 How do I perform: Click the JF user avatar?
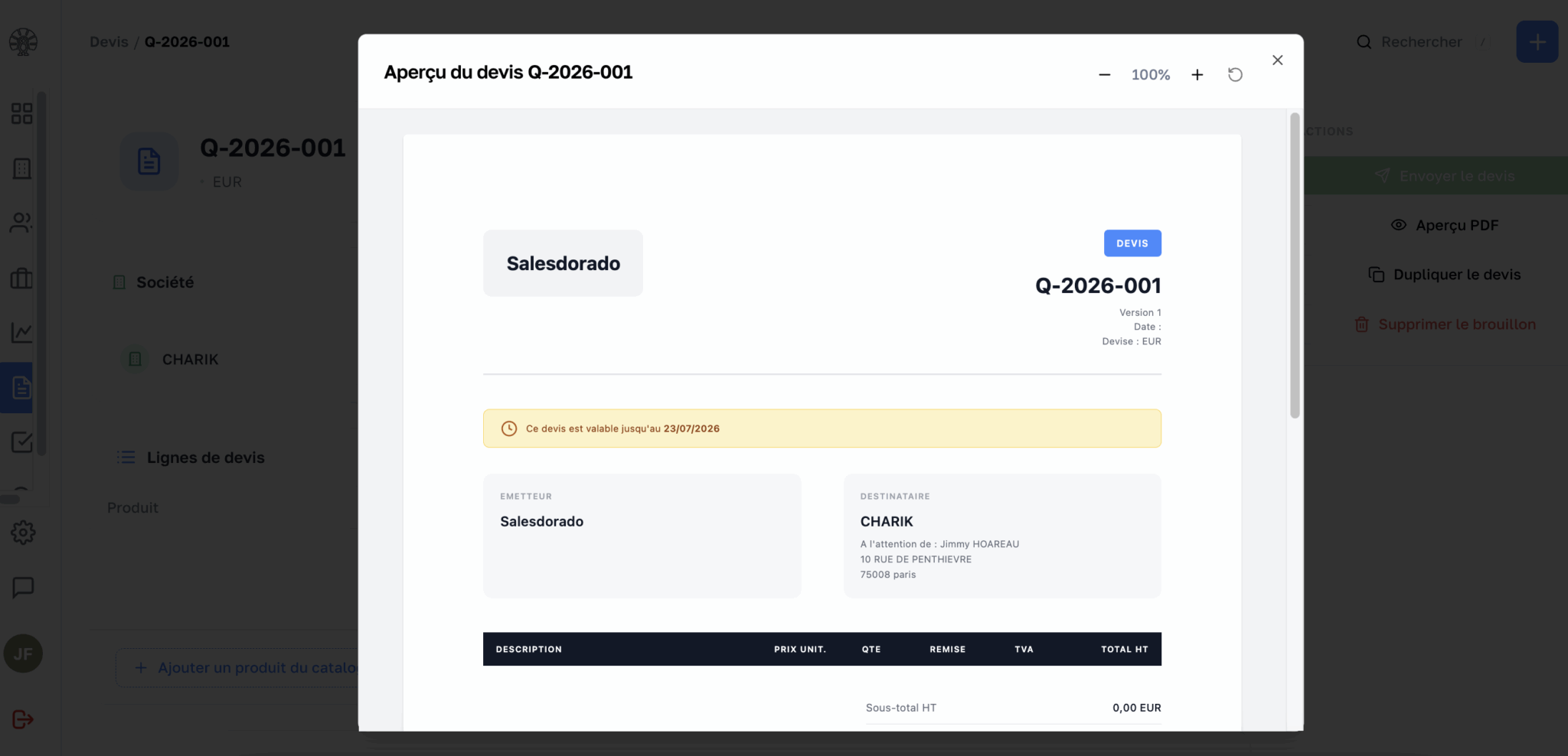tap(23, 653)
